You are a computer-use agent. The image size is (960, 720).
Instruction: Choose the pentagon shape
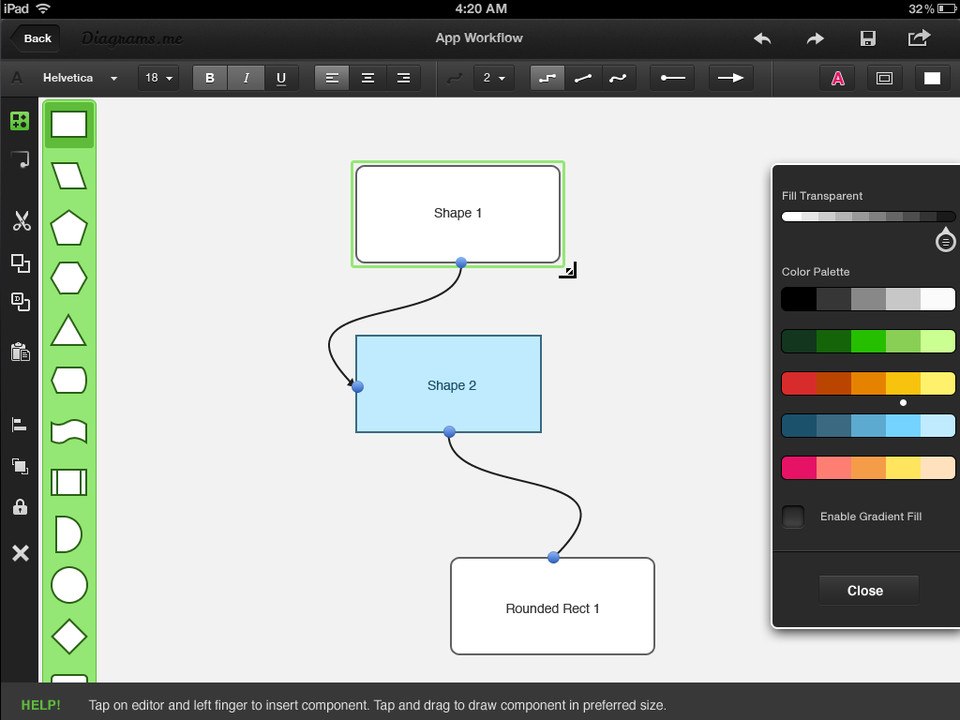click(x=69, y=228)
